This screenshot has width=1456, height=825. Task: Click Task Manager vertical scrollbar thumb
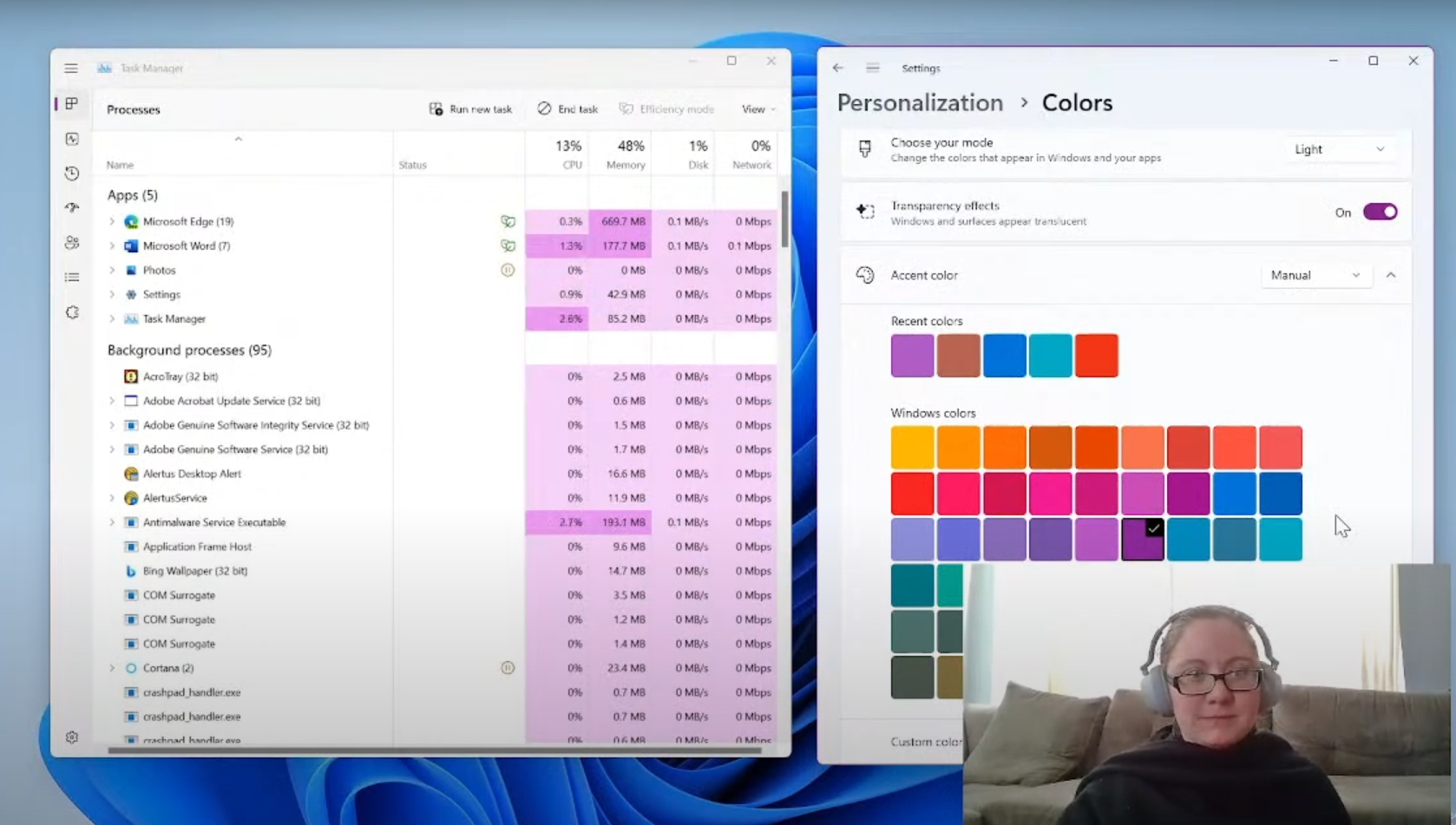coord(784,219)
